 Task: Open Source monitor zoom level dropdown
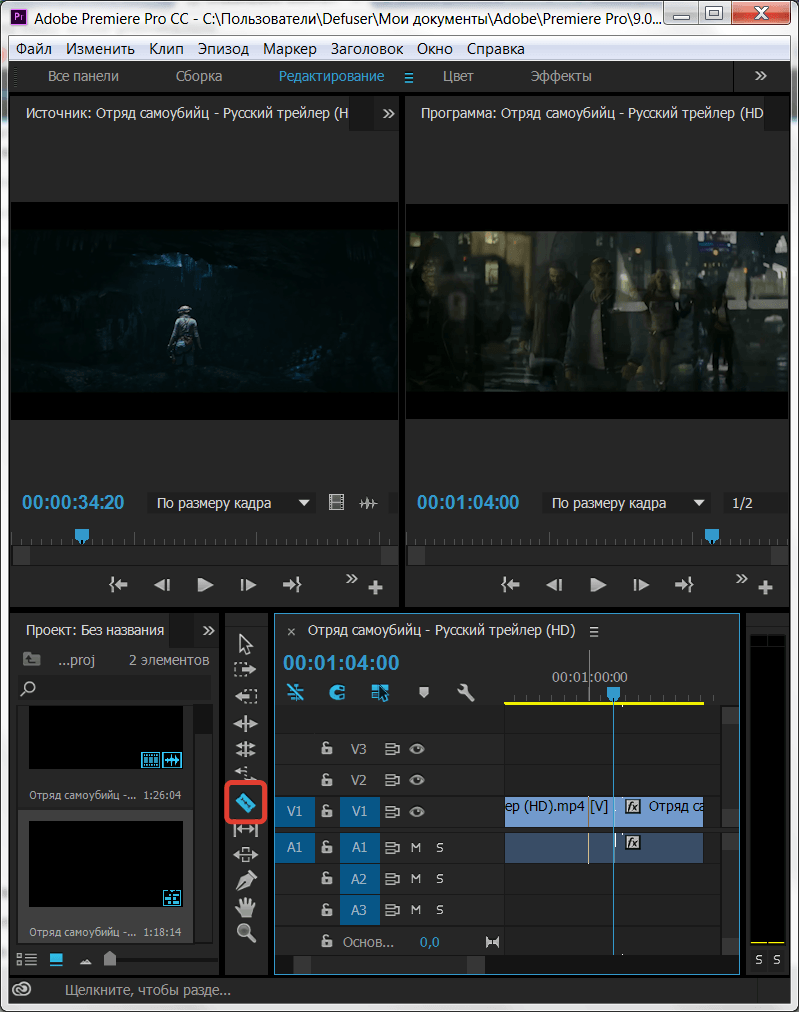point(232,503)
